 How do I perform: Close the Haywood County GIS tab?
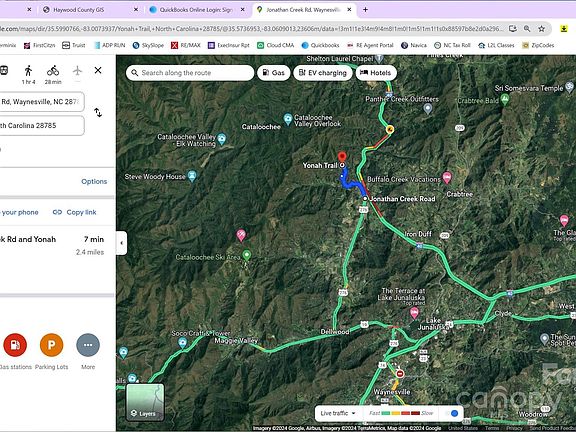(136, 10)
